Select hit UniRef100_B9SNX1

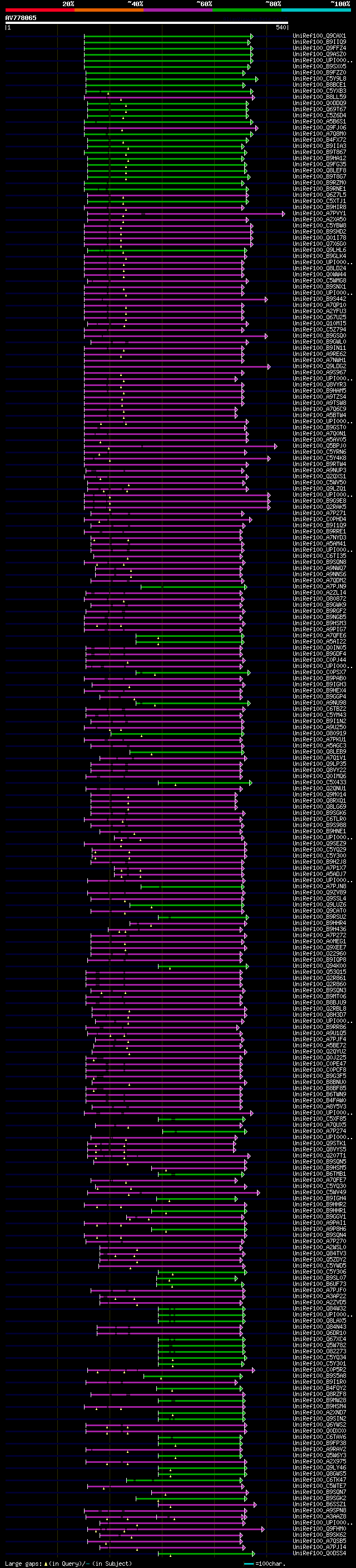319,286
